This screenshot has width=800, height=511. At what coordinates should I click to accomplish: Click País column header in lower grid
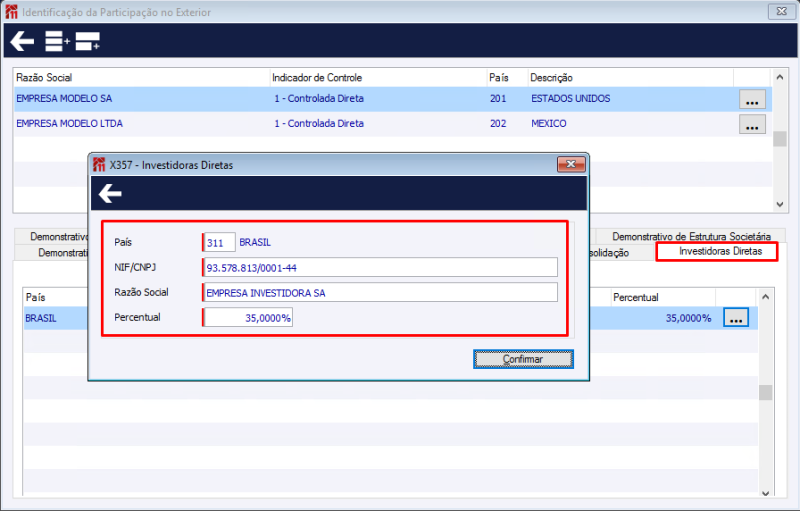tap(55, 297)
